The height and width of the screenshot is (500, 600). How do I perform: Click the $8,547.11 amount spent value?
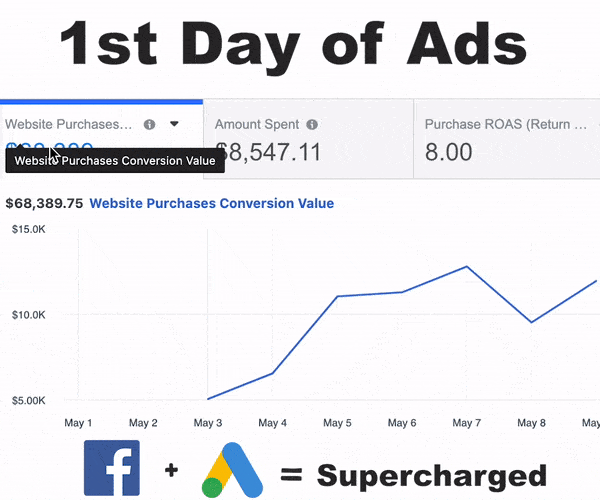point(268,152)
